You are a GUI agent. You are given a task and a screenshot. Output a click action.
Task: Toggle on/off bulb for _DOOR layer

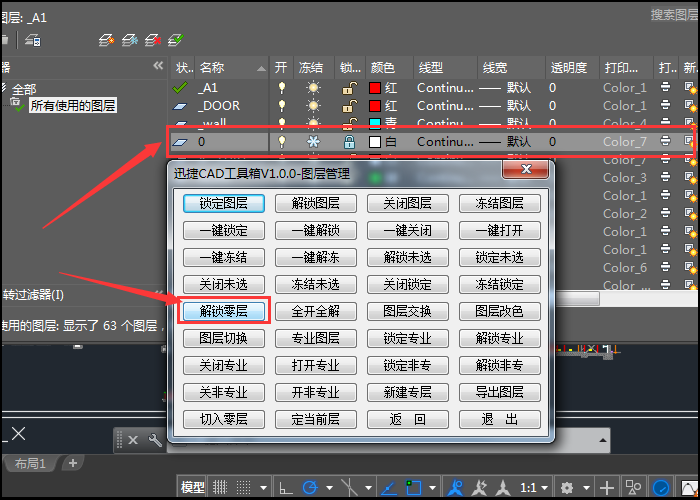coord(281,105)
